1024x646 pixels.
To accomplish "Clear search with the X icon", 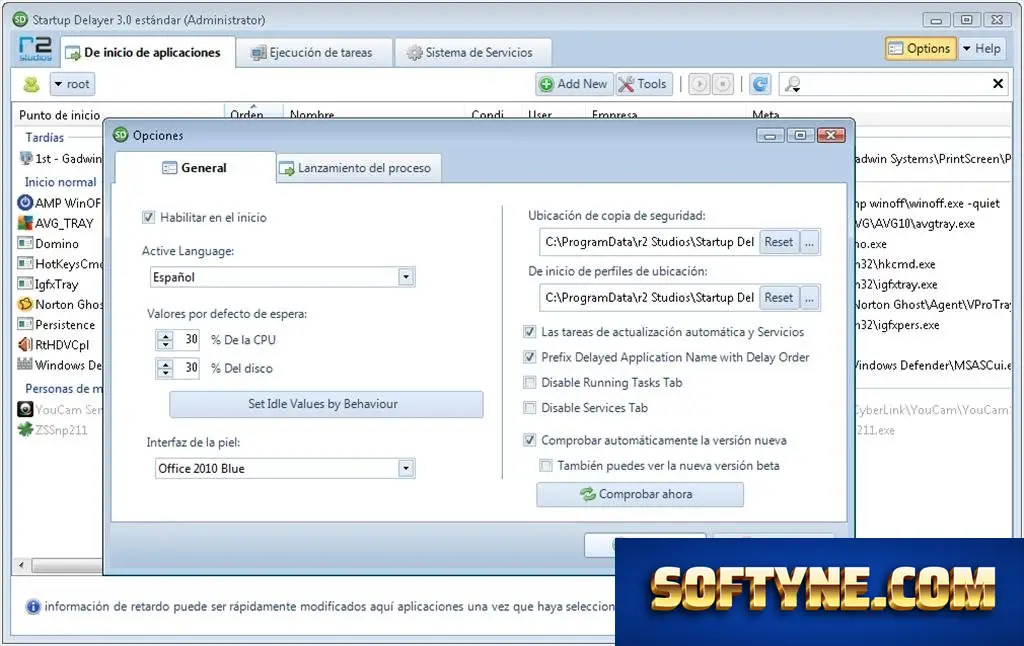I will 997,84.
